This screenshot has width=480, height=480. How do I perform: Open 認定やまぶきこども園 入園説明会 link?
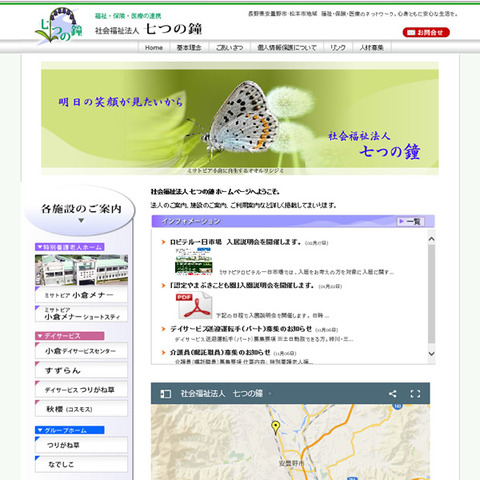pos(242,285)
